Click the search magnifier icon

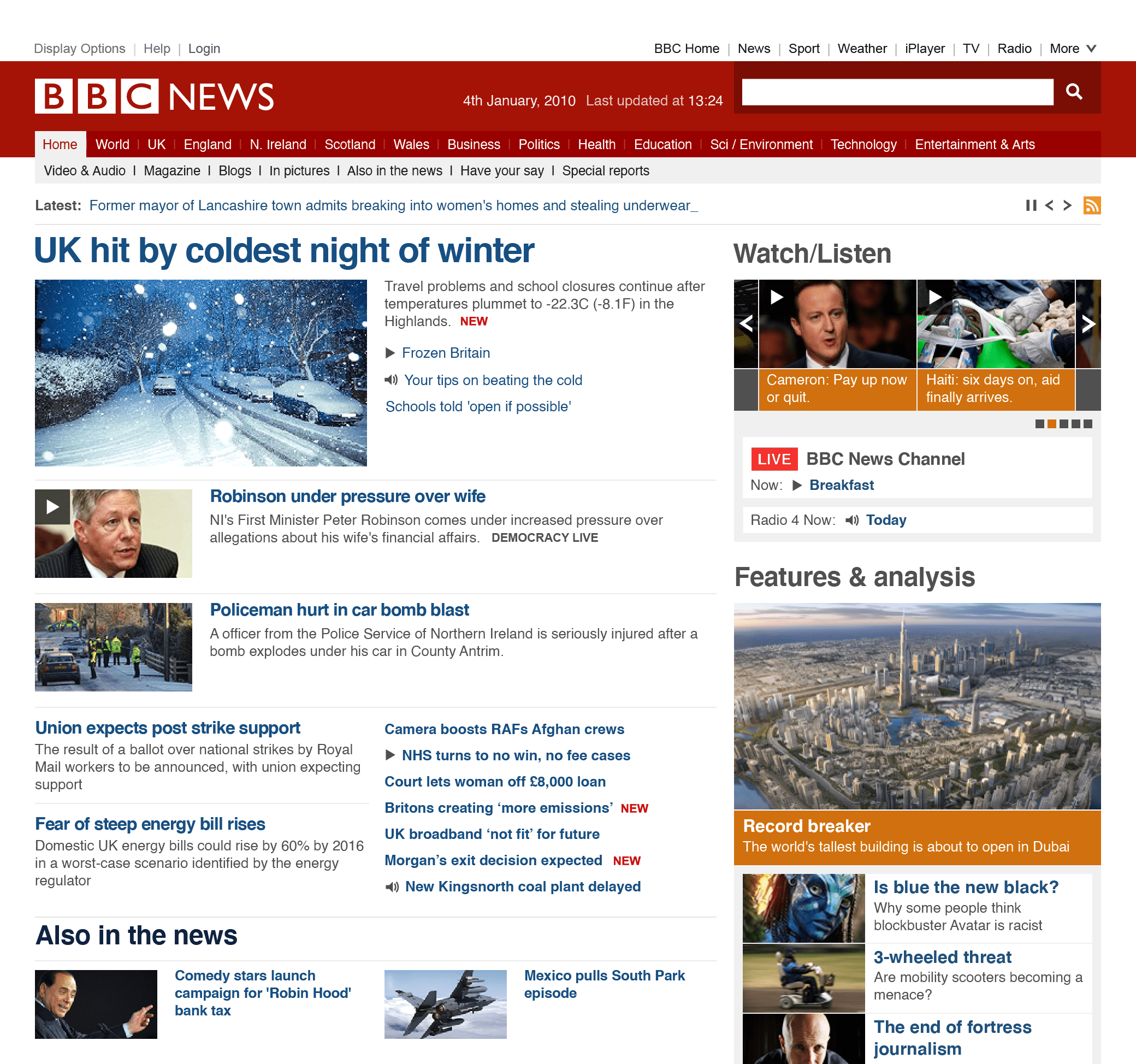click(x=1074, y=91)
